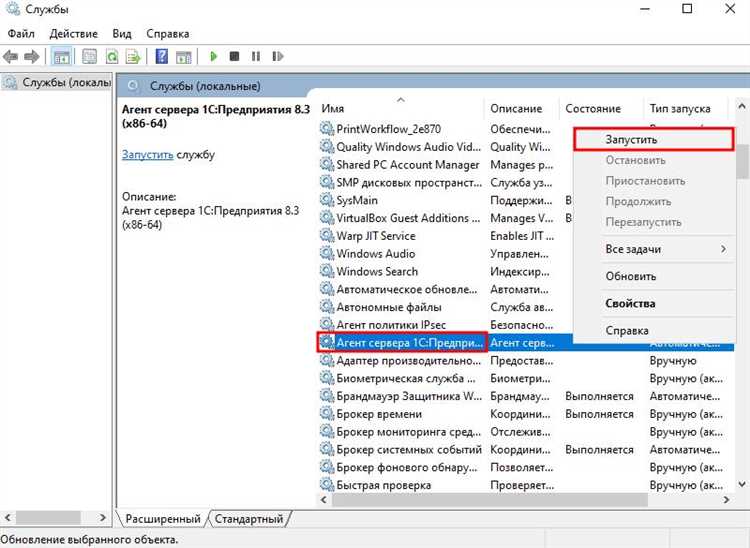The image size is (750, 548).
Task: Open the Вид menu
Action: coord(122,34)
